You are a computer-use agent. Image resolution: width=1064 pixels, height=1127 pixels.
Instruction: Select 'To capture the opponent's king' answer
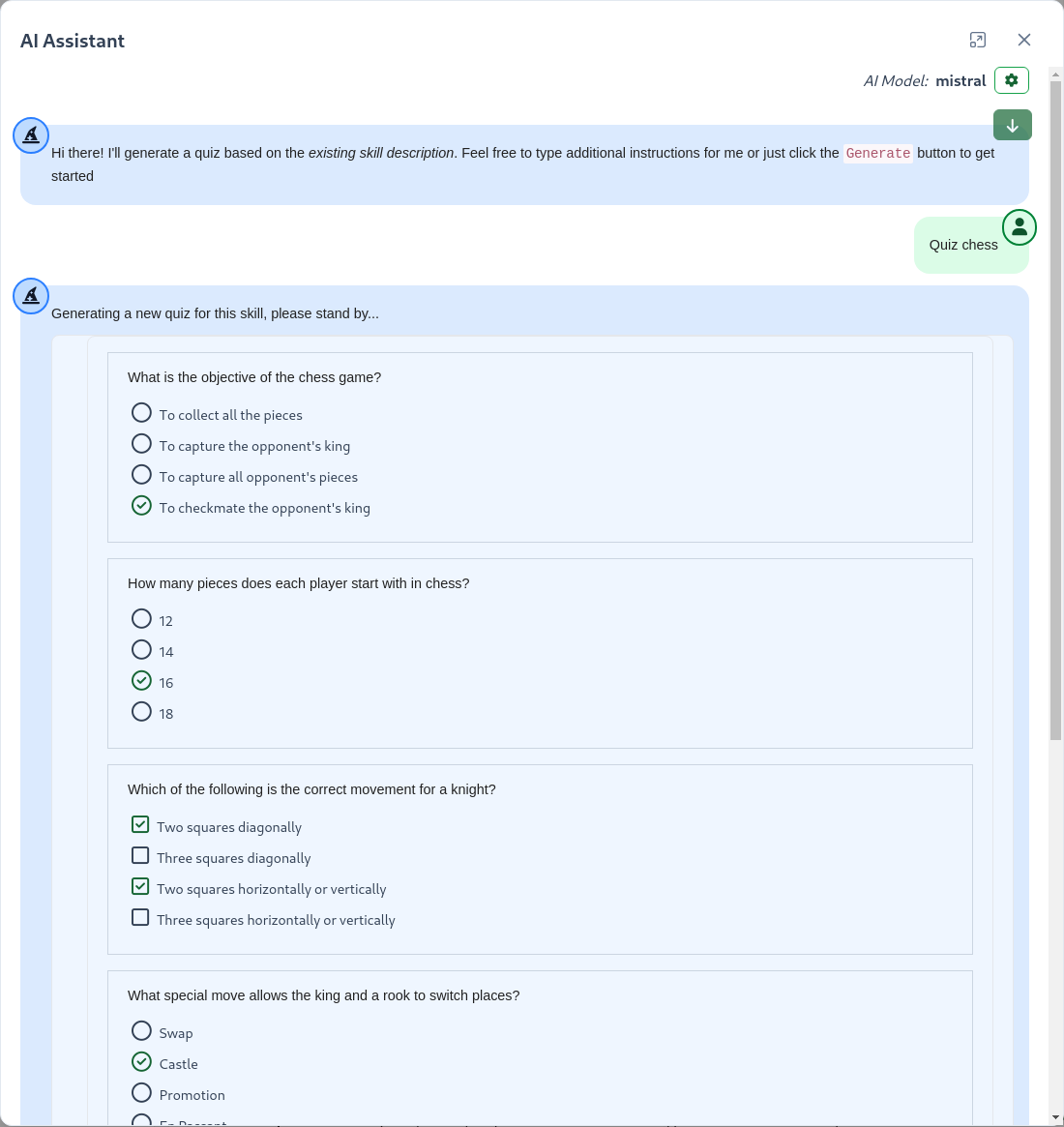click(x=141, y=443)
